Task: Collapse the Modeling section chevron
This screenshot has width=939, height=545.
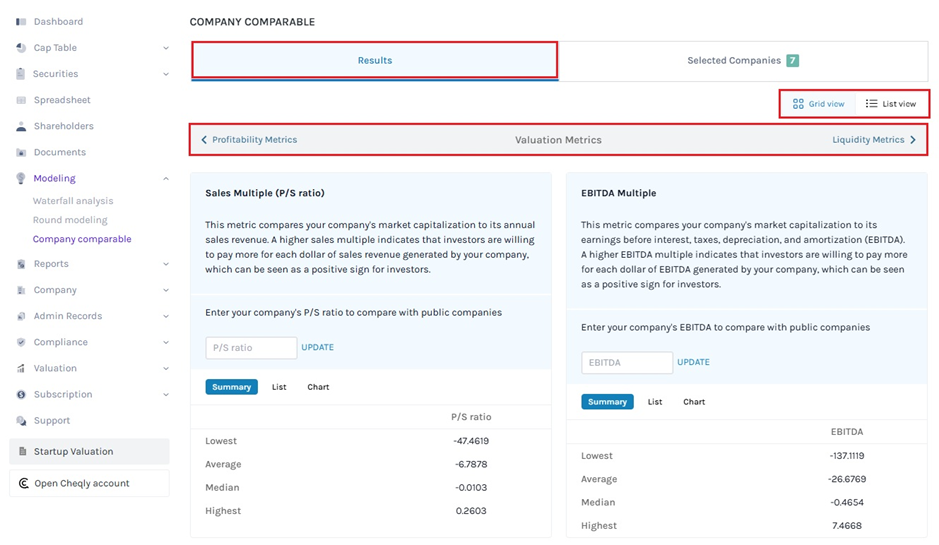Action: pos(166,179)
